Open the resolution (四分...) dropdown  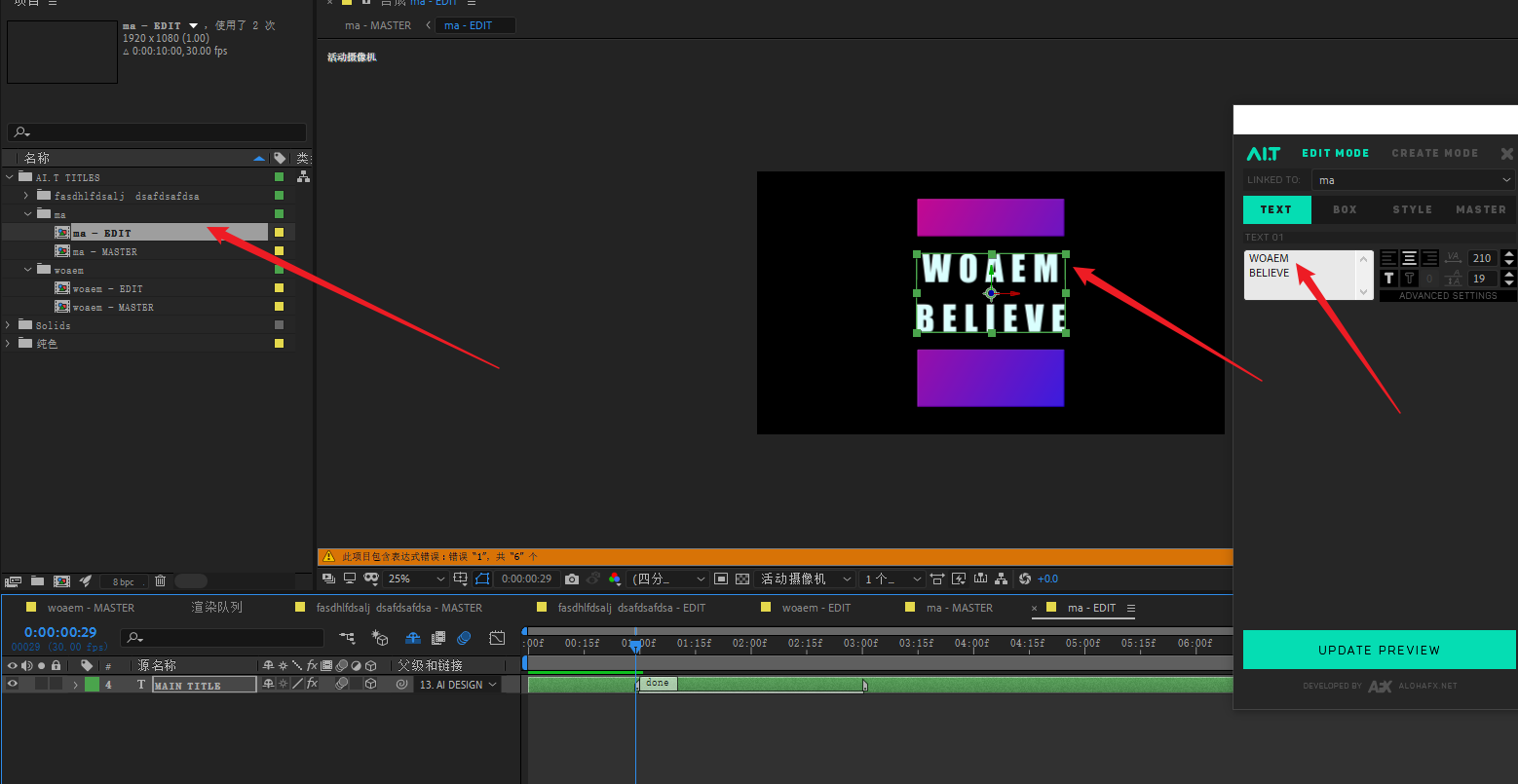667,579
